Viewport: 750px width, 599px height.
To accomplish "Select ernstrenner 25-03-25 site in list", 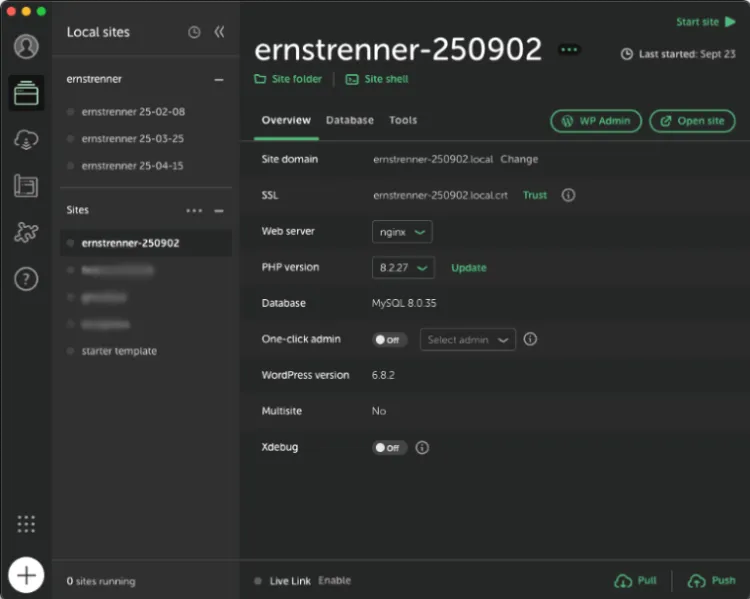I will coord(132,139).
